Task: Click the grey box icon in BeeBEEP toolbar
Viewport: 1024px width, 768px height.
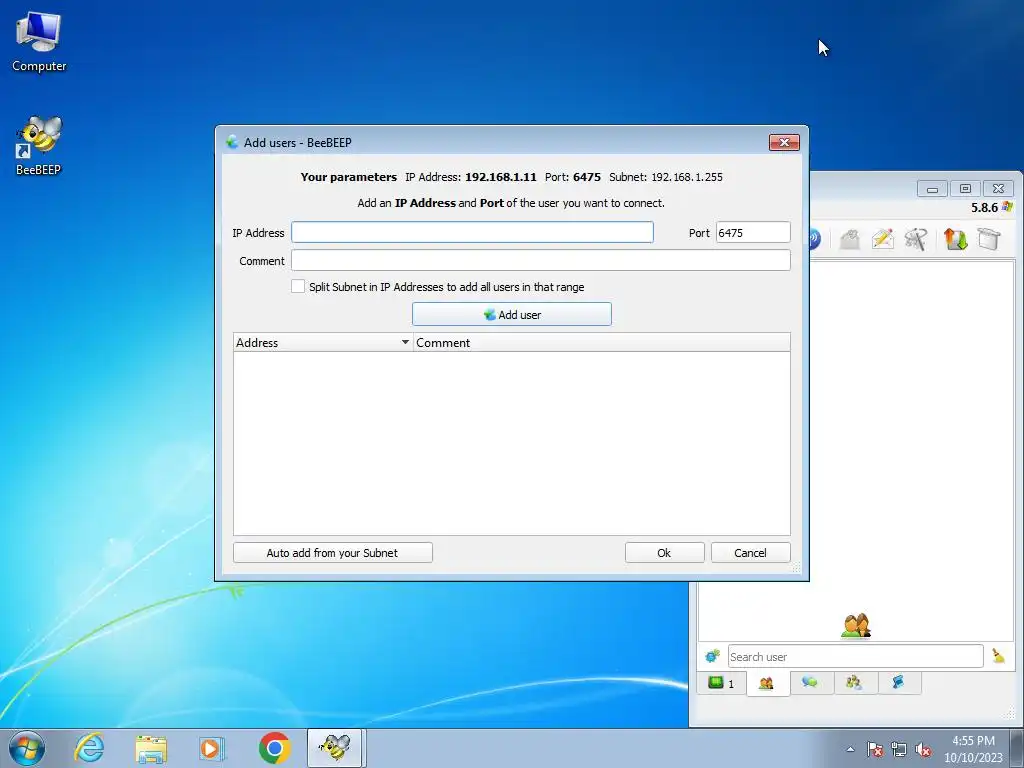Action: coord(989,239)
